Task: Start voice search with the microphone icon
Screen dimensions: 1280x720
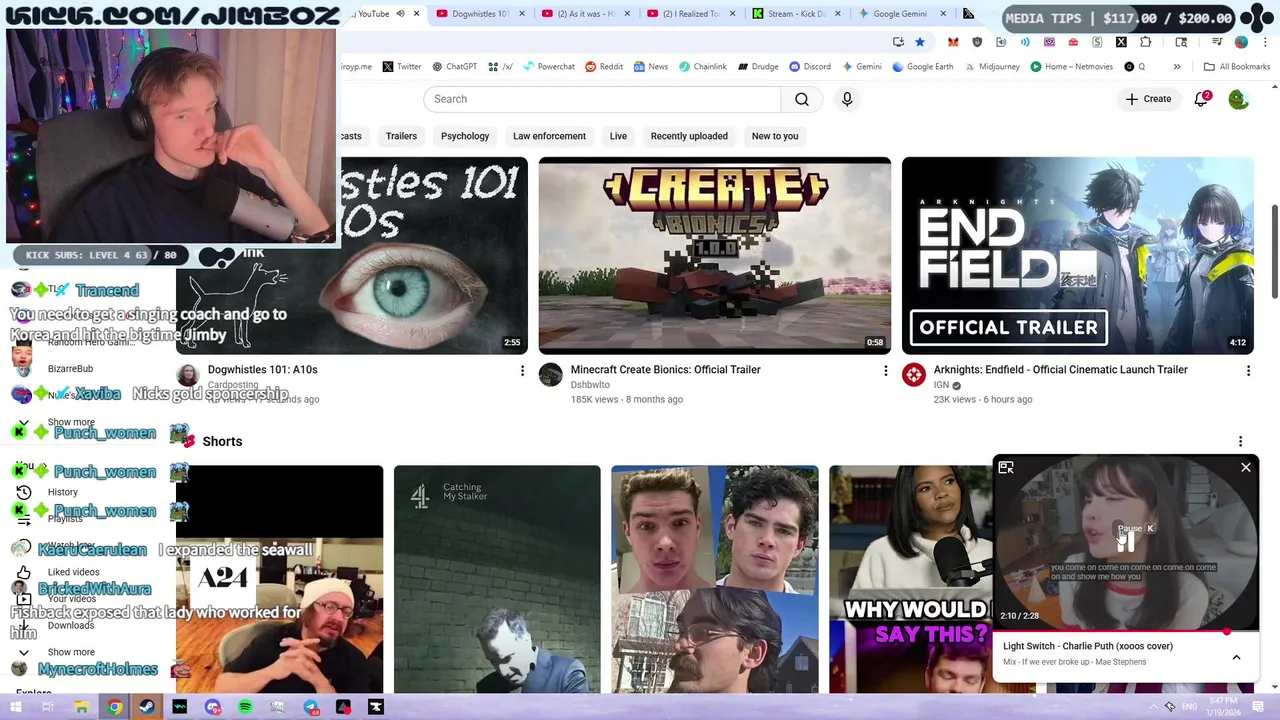Action: (847, 99)
